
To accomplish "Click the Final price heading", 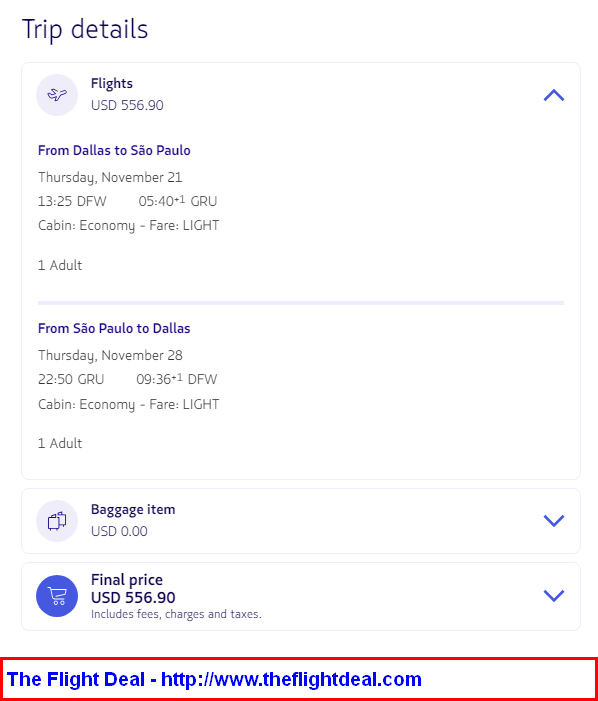I will tap(126, 580).
